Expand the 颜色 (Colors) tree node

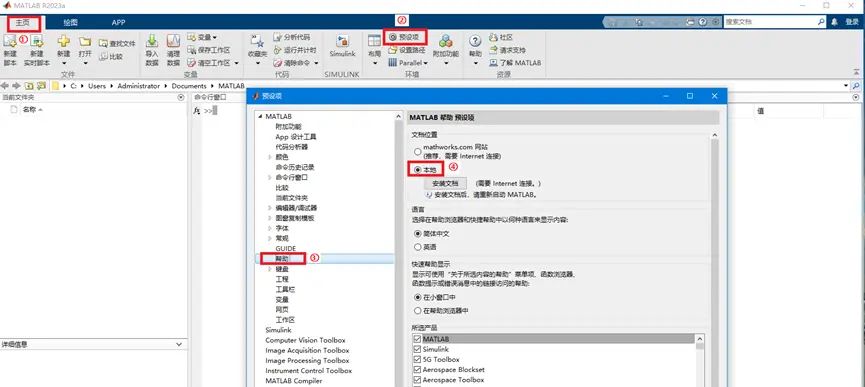(270, 157)
